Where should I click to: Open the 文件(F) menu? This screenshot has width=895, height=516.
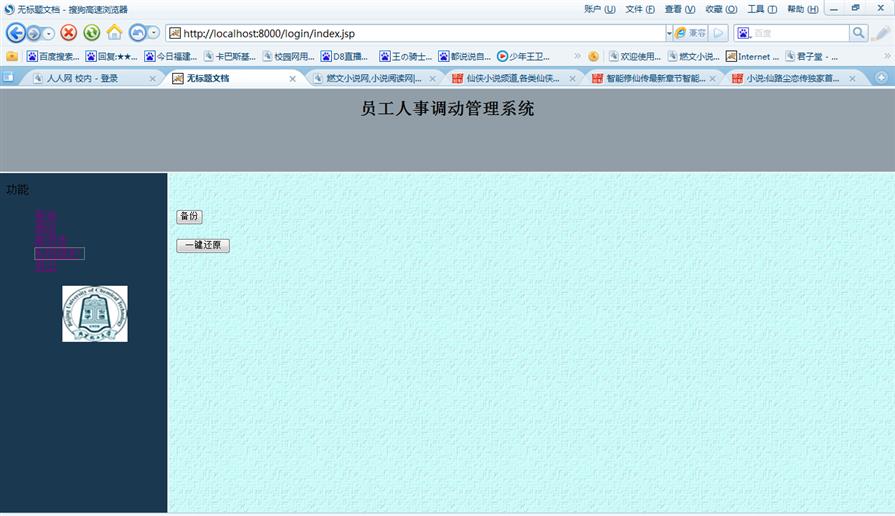pos(640,9)
